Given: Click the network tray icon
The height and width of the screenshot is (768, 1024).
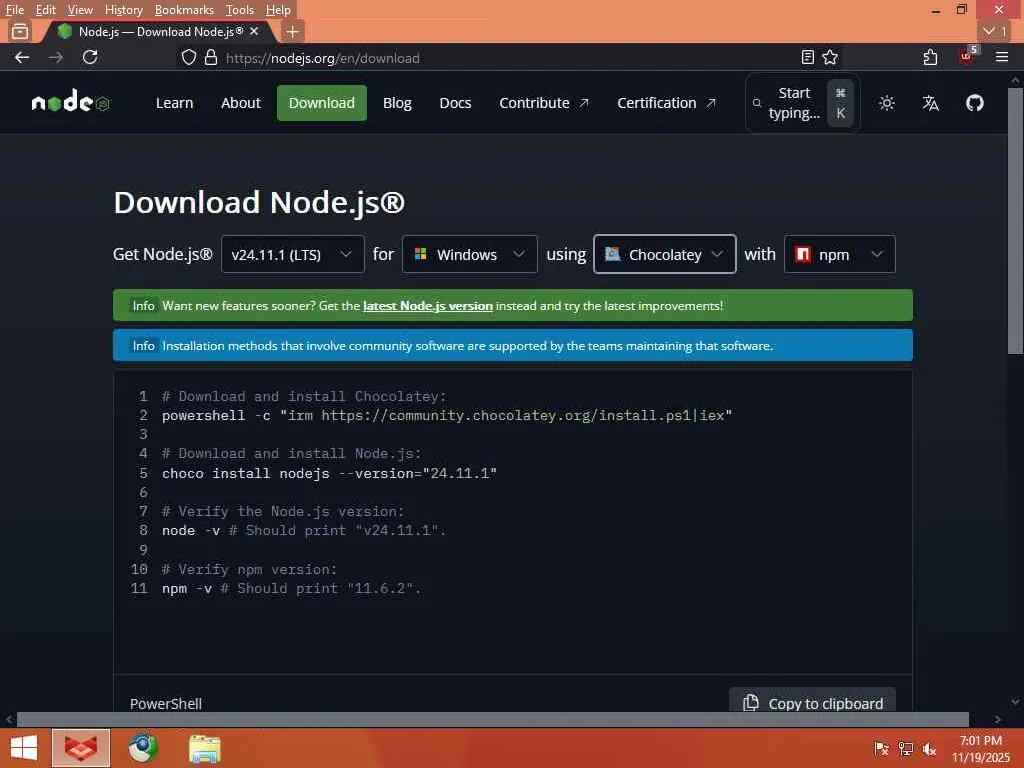Looking at the screenshot, I should pos(906,749).
